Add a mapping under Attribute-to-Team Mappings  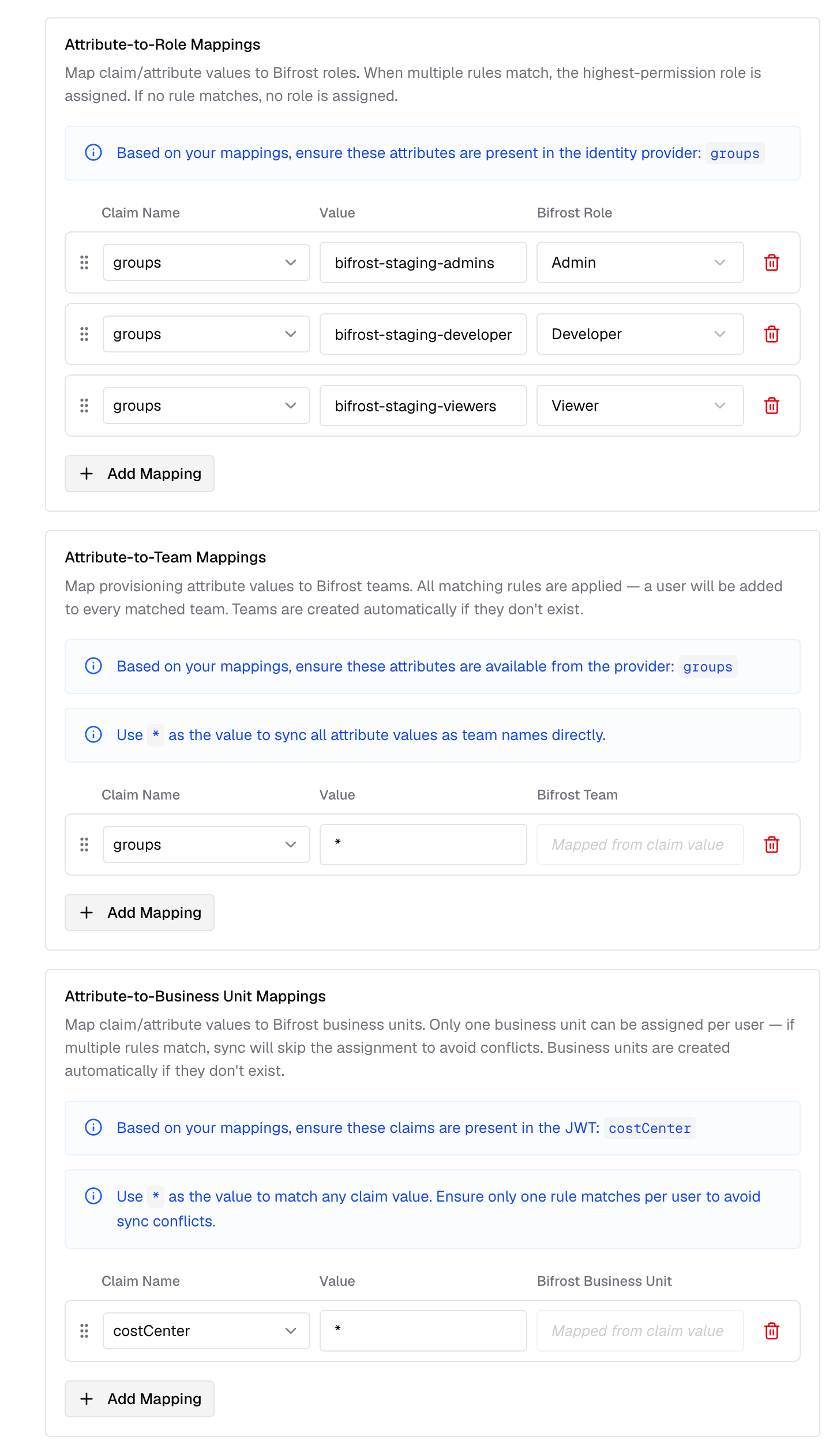point(140,913)
